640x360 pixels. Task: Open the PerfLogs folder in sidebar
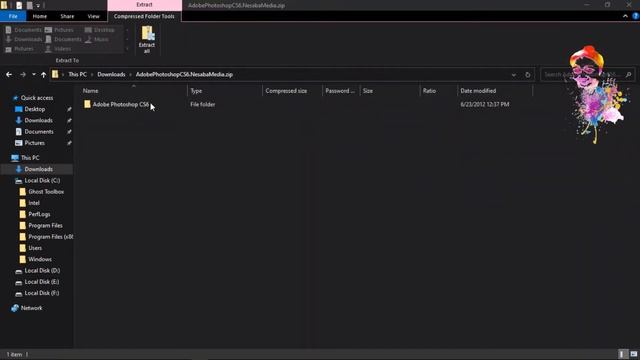coord(39,214)
